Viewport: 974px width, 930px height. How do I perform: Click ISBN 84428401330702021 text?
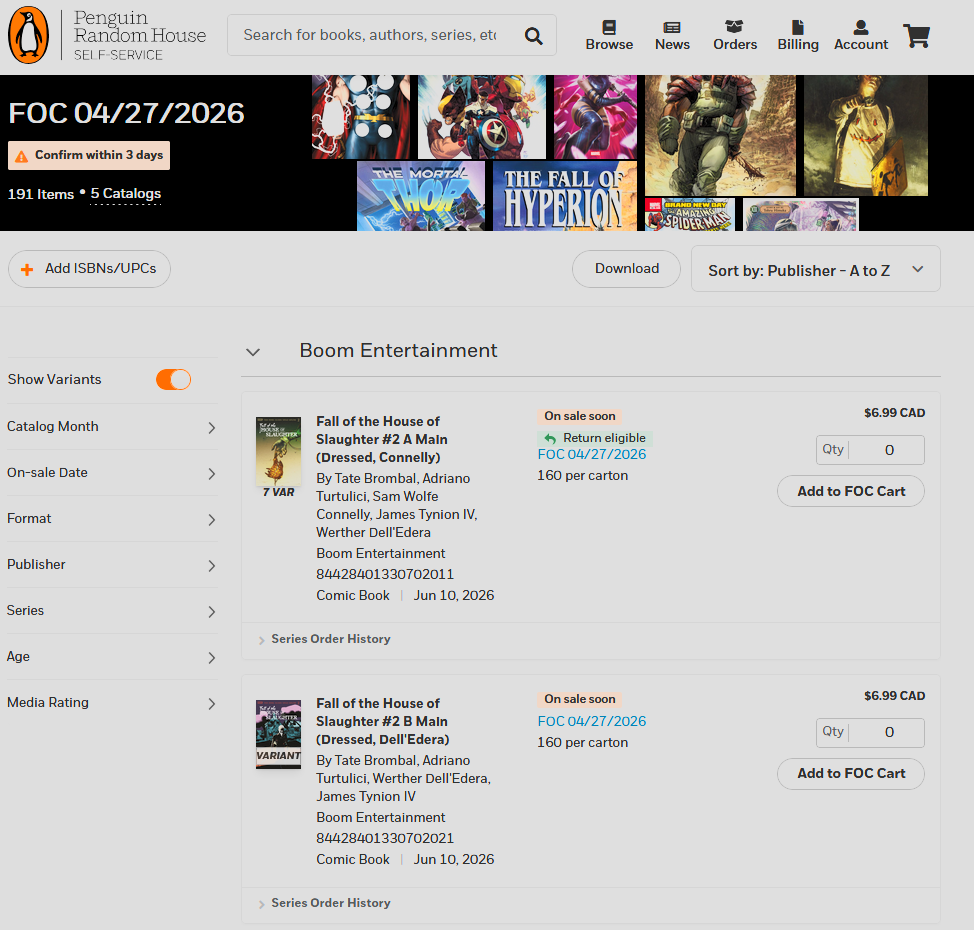tap(385, 839)
